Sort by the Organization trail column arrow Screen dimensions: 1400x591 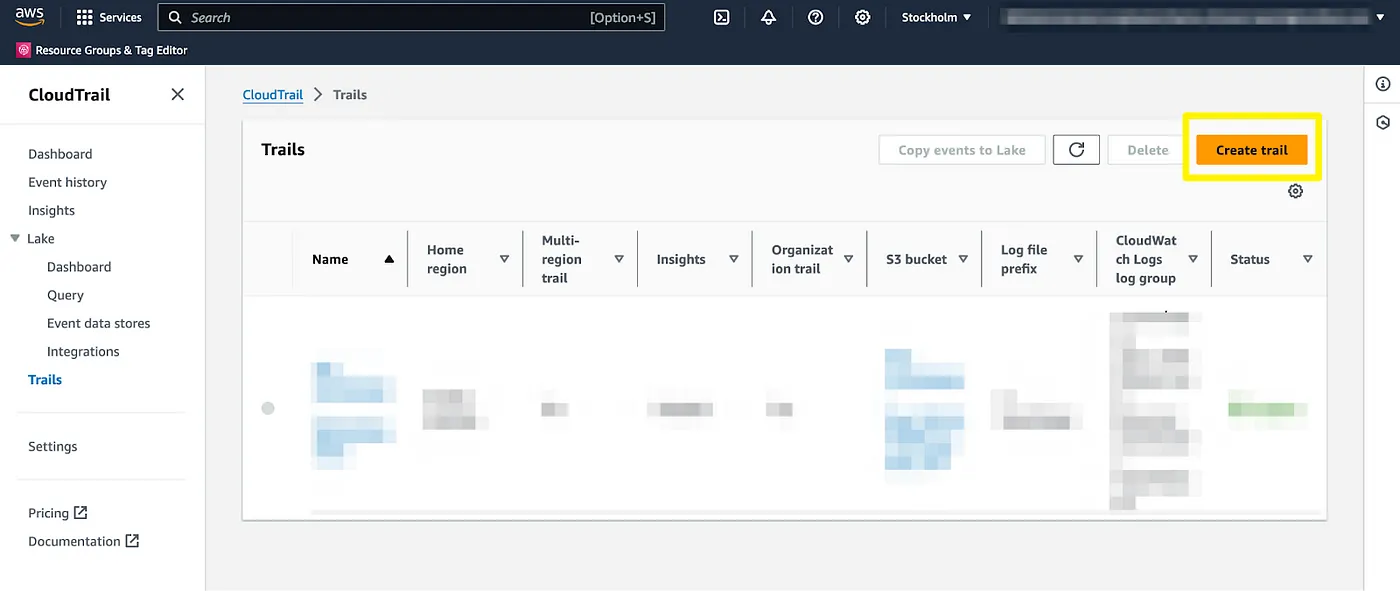pyautogui.click(x=849, y=259)
